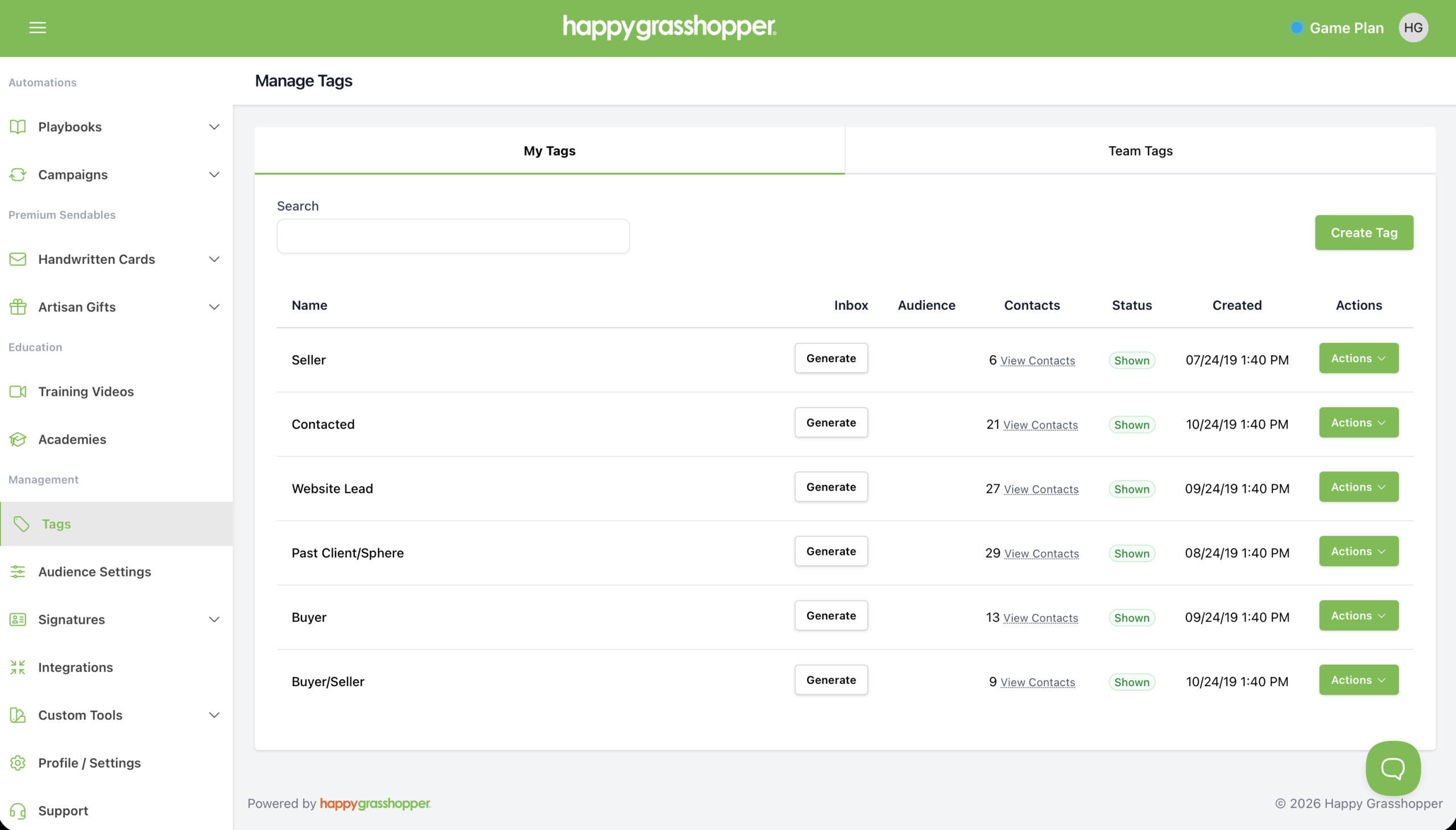Image resolution: width=1456 pixels, height=830 pixels.
Task: Expand the Handwritten Cards chevron
Action: 214,259
